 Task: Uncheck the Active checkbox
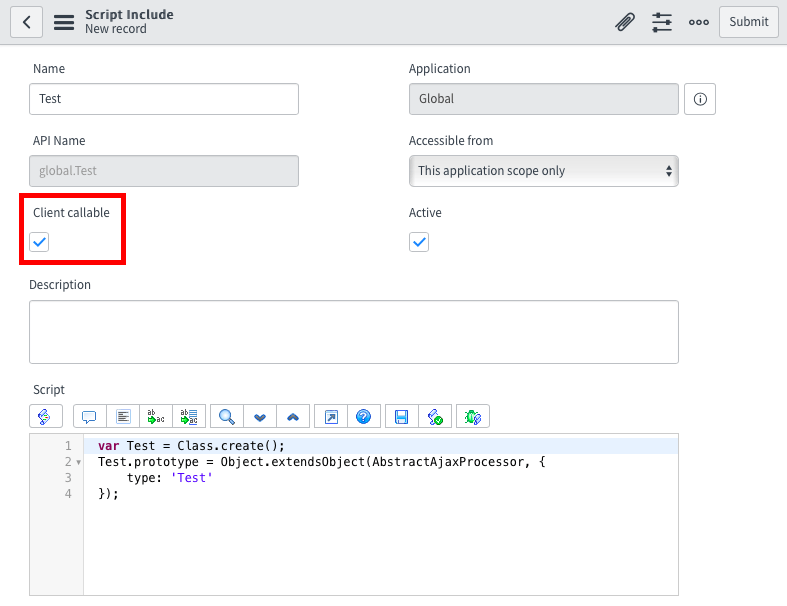point(419,242)
